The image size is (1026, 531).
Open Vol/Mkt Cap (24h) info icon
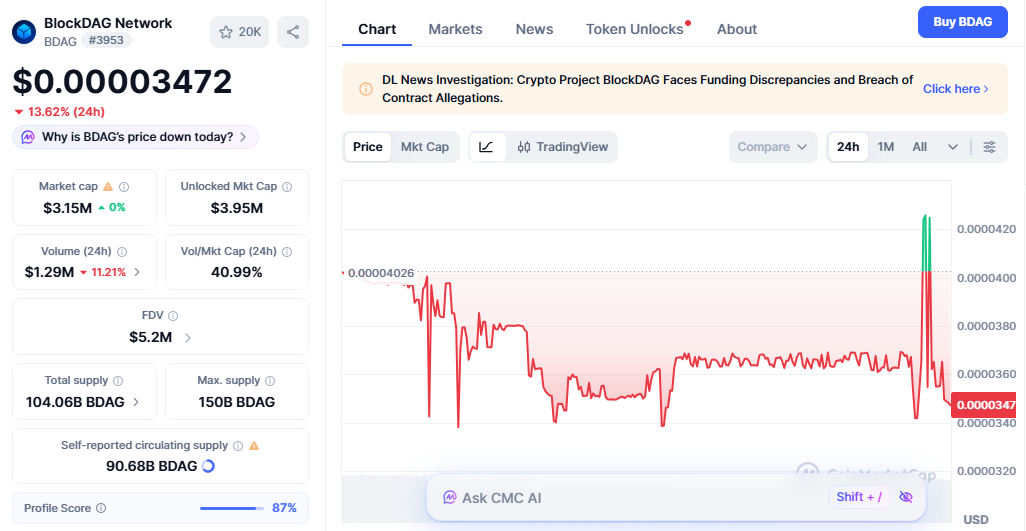(x=287, y=252)
